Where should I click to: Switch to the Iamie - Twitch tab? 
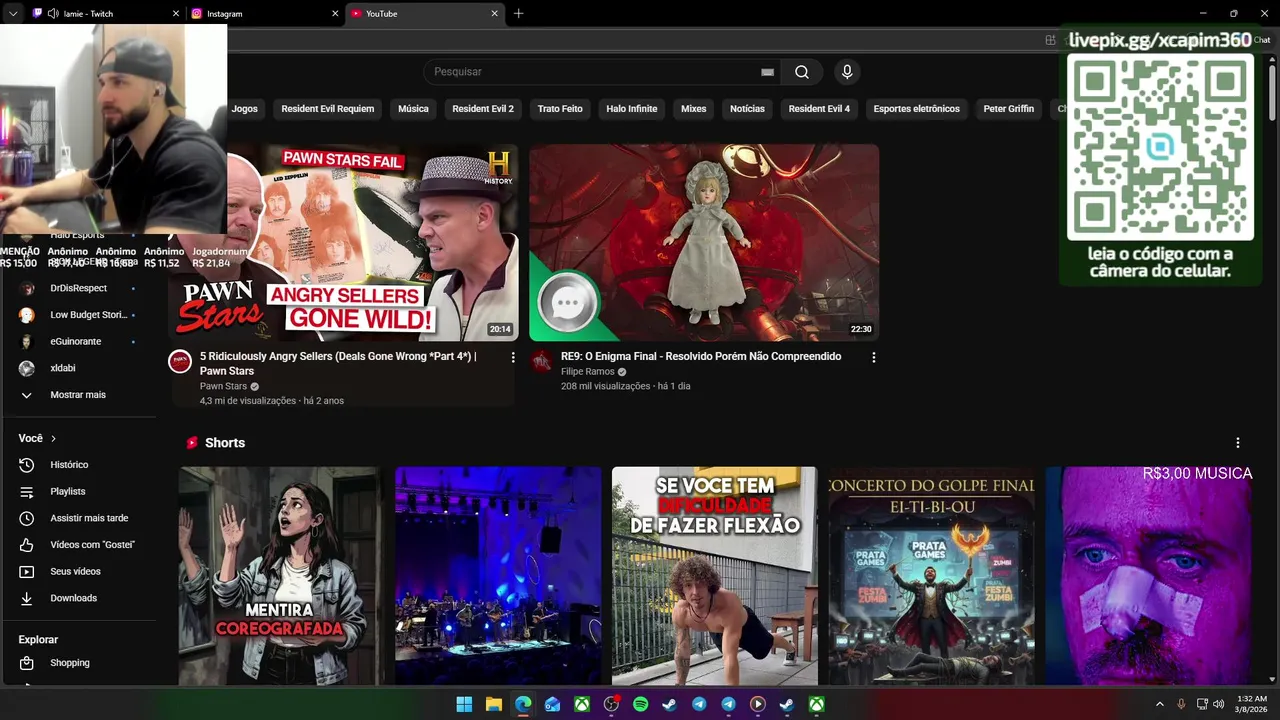tap(105, 14)
